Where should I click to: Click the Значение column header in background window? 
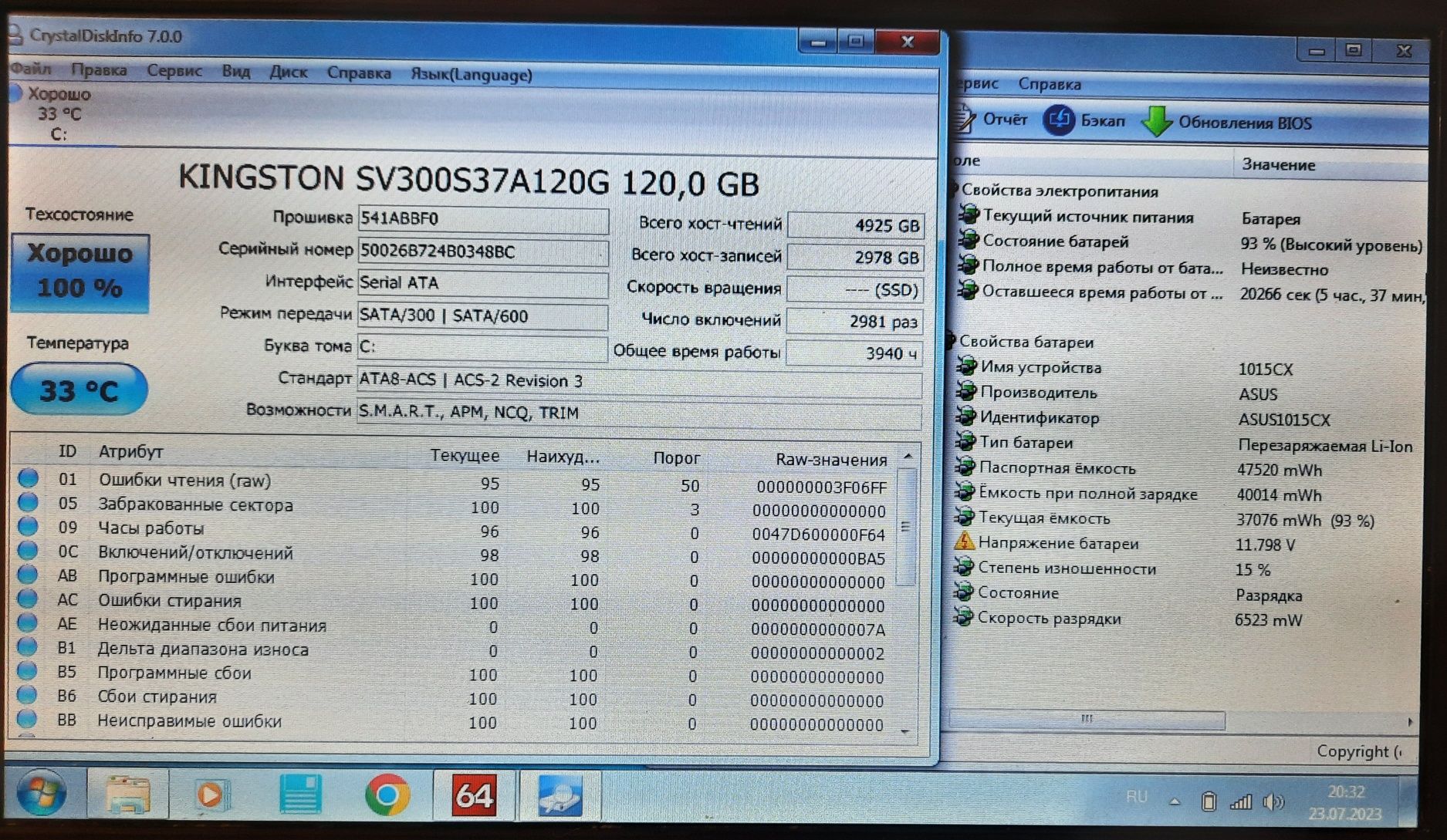coord(1278,164)
